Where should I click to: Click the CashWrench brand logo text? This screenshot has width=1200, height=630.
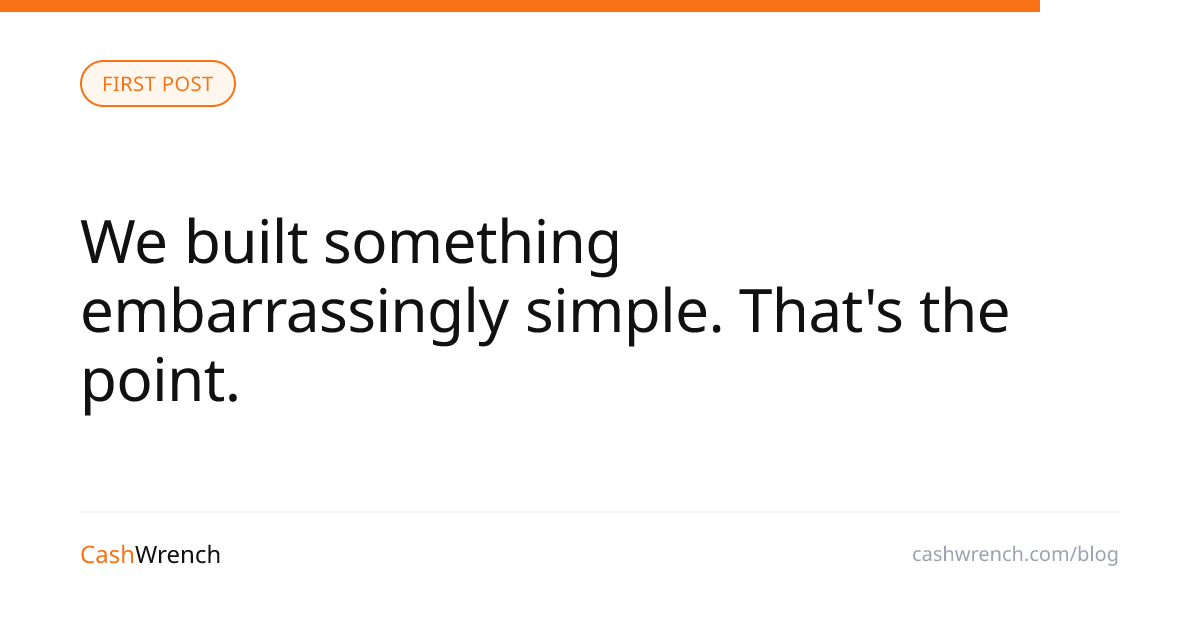[151, 555]
